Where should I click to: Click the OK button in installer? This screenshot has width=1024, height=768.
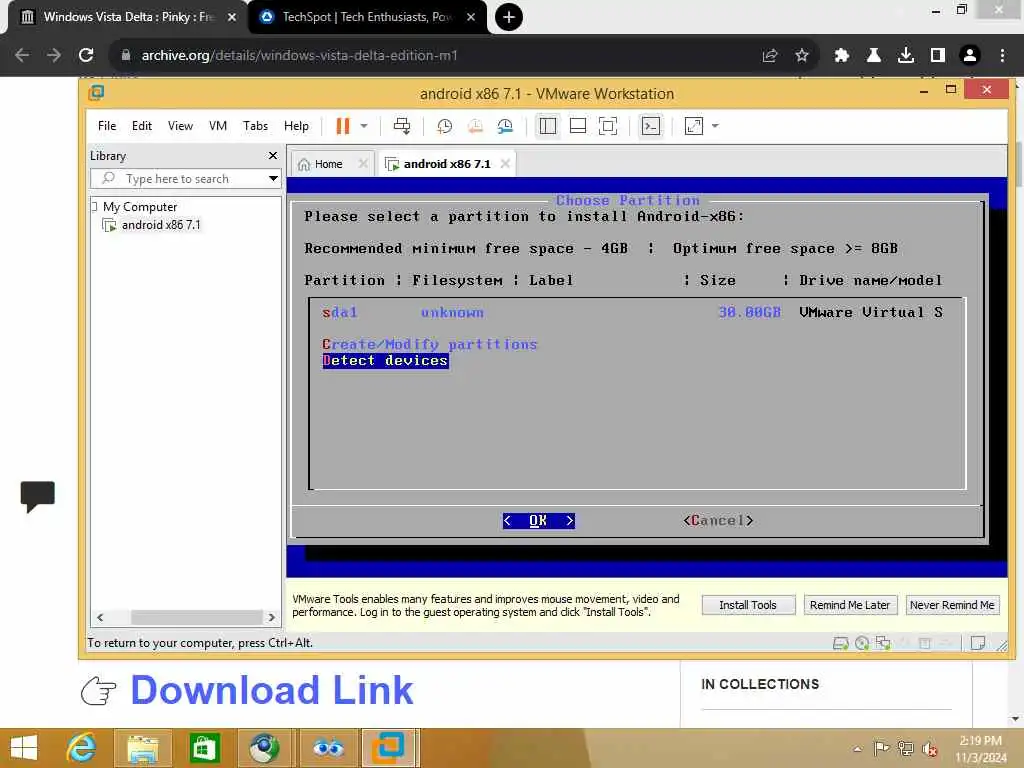539,520
